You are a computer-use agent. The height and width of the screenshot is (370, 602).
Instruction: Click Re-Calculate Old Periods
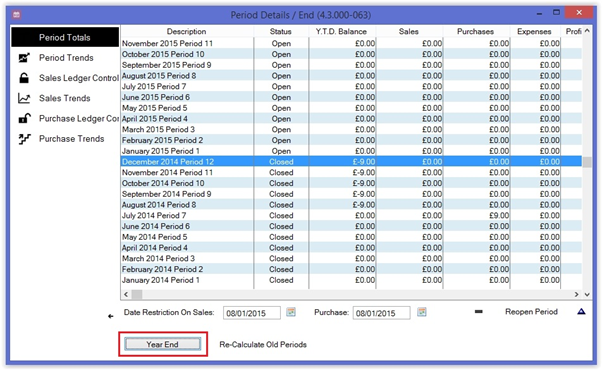pos(263,345)
